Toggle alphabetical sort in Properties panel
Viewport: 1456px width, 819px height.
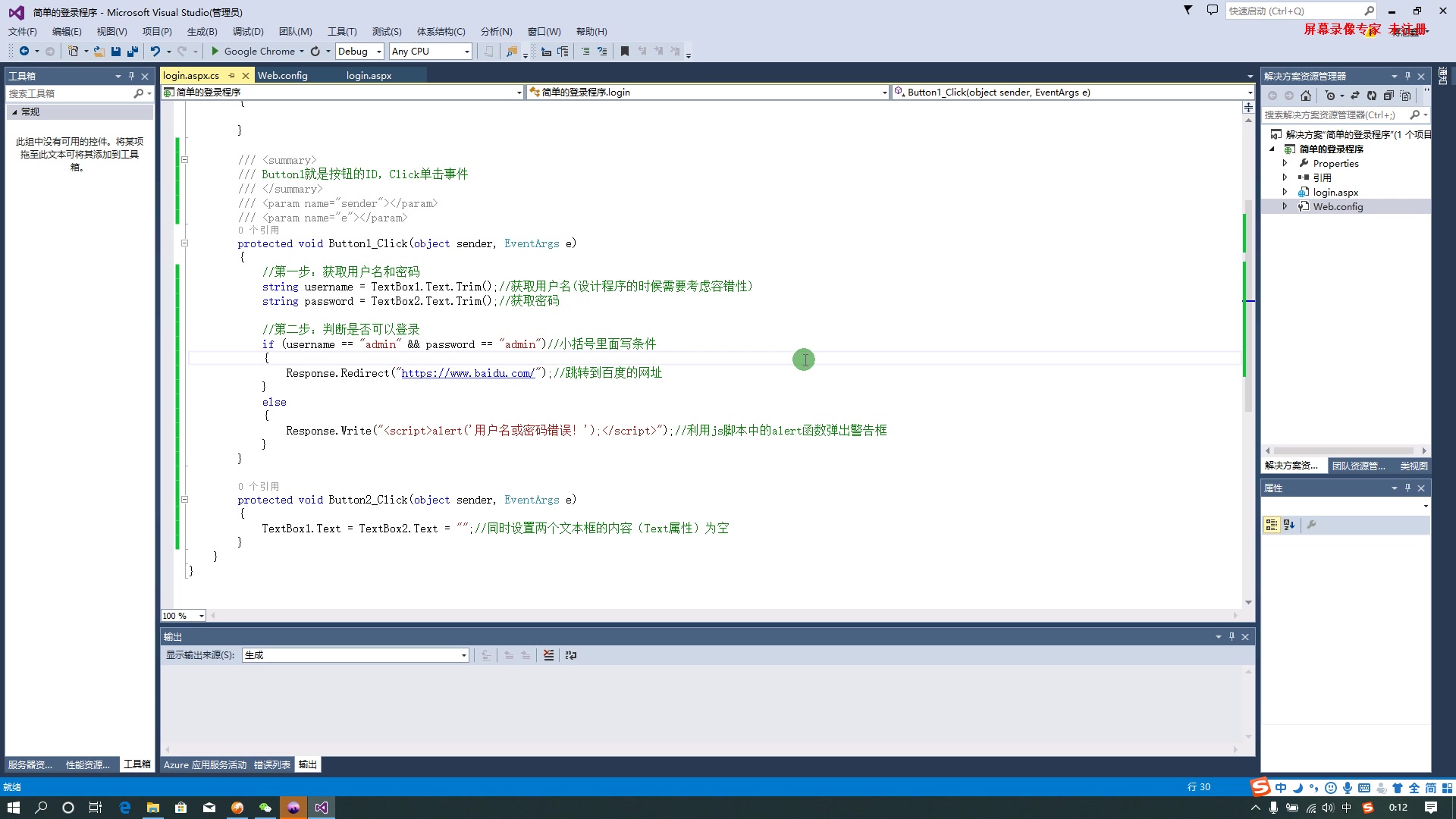1289,525
